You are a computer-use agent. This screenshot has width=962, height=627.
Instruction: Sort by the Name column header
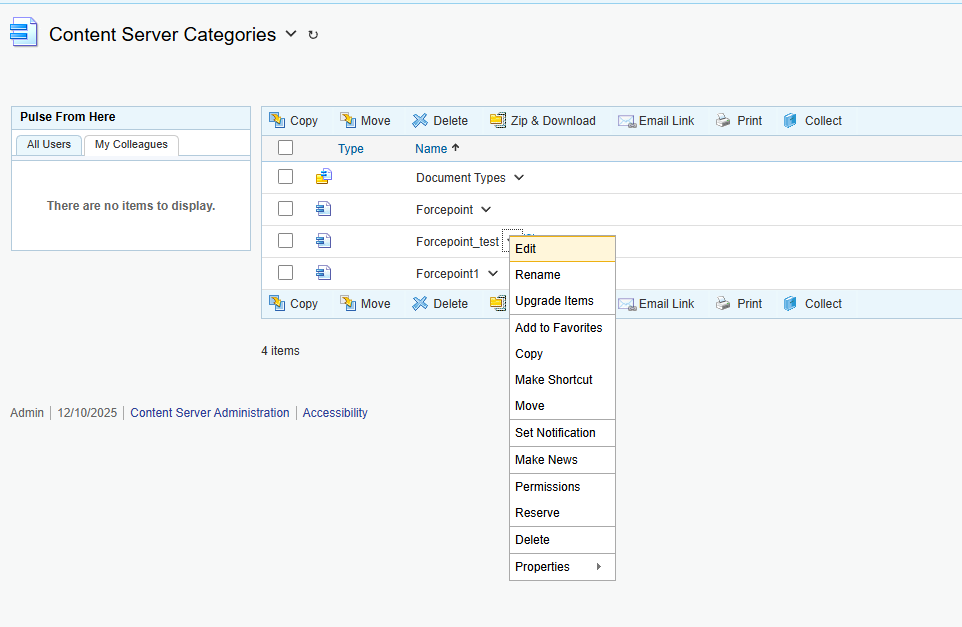(x=431, y=149)
